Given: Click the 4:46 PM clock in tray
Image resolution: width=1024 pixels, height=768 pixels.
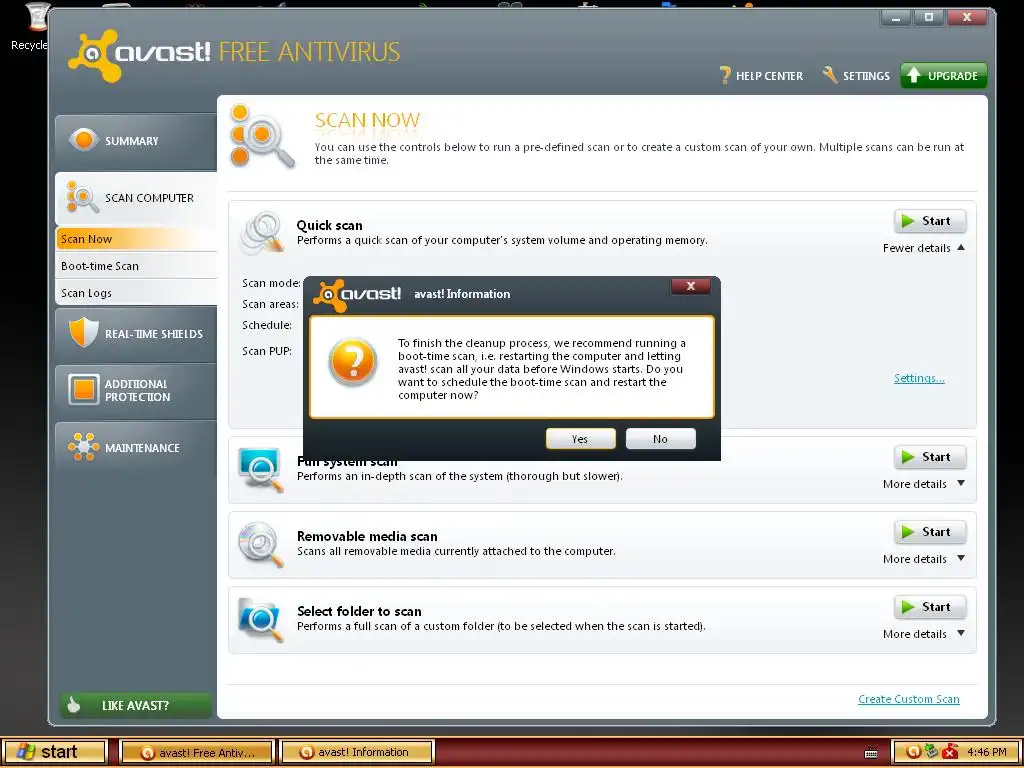Looking at the screenshot, I should (x=987, y=752).
